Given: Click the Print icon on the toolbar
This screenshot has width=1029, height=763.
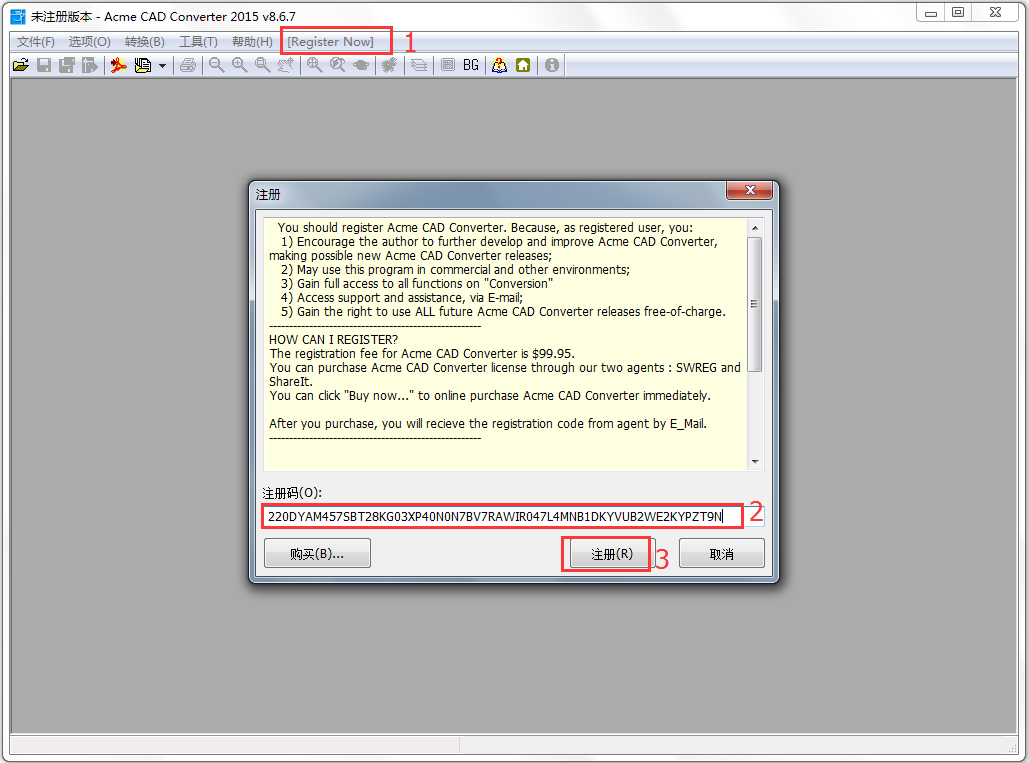Looking at the screenshot, I should (x=188, y=64).
